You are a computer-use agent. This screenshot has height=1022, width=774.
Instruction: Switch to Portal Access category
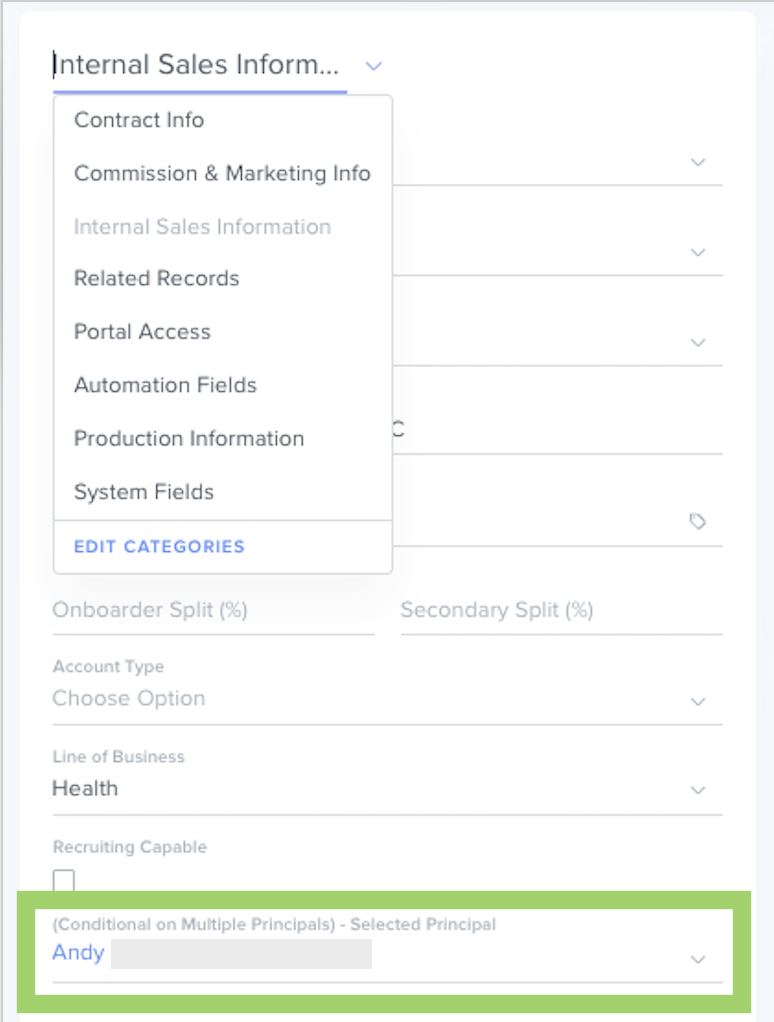click(x=142, y=332)
